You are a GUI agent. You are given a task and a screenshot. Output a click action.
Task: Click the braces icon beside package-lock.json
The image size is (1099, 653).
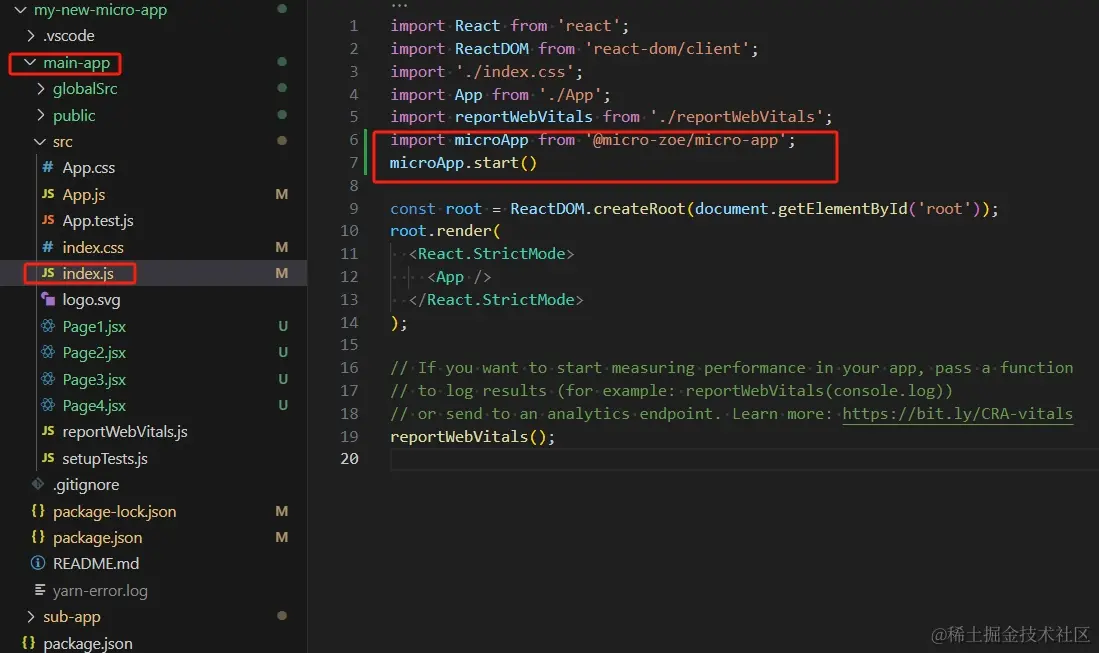tap(38, 511)
